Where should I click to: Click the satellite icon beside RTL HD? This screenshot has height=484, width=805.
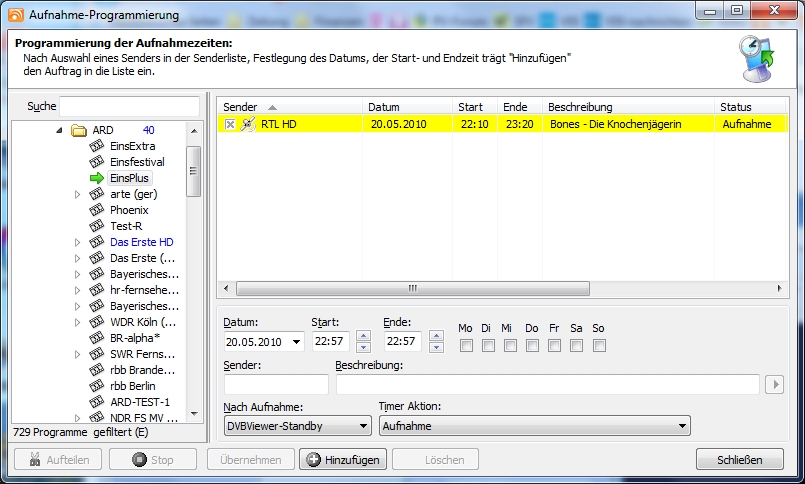tap(248, 124)
